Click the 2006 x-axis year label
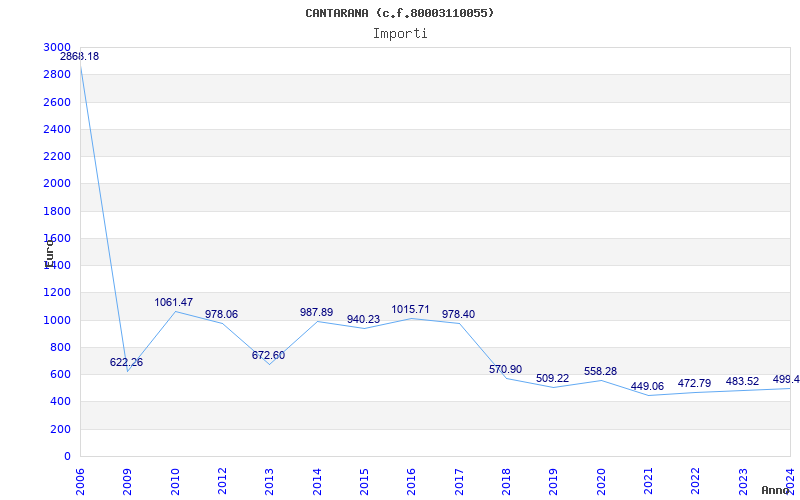This screenshot has width=800, height=500. click(80, 481)
